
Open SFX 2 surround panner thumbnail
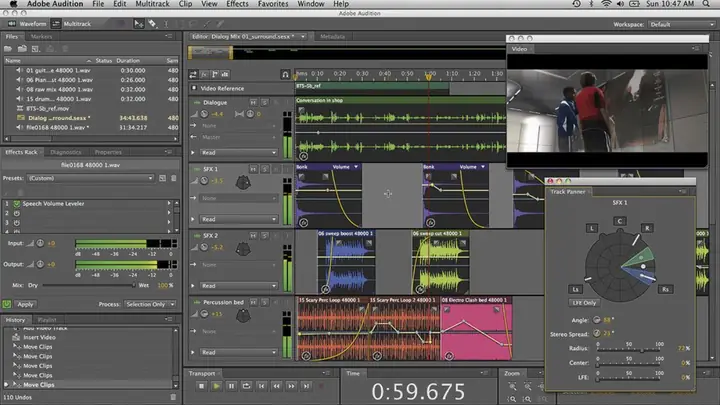pyautogui.click(x=243, y=249)
